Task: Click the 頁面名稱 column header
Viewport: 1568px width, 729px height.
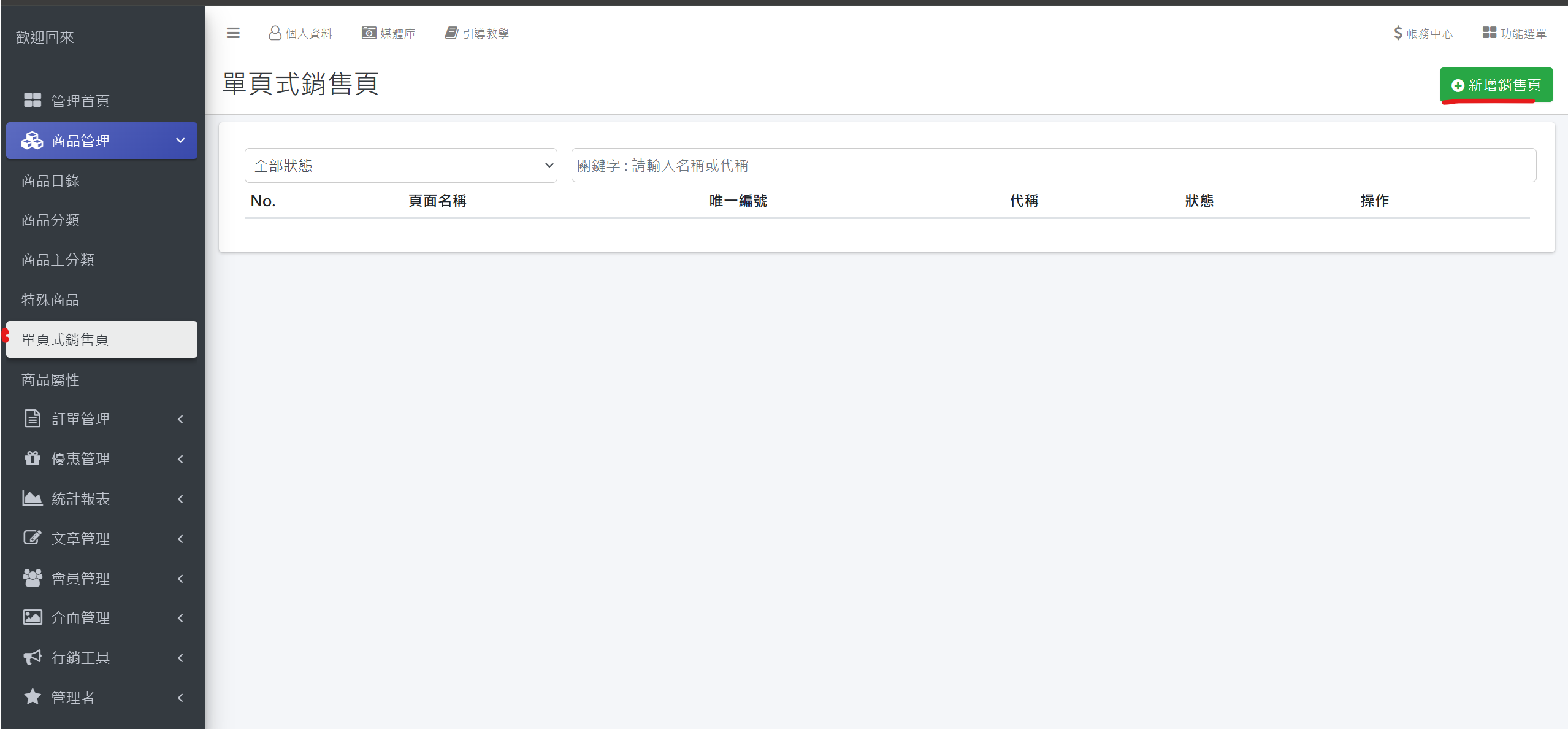Action: [438, 201]
